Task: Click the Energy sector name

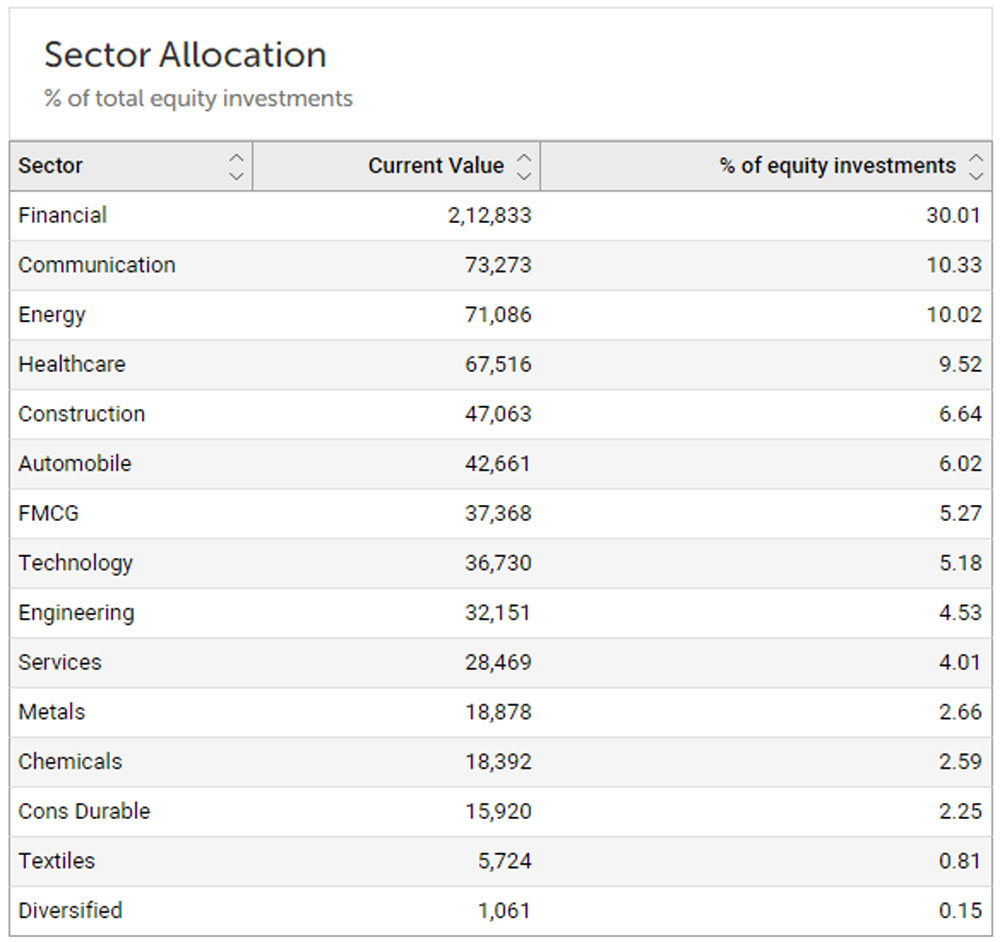Action: point(52,315)
